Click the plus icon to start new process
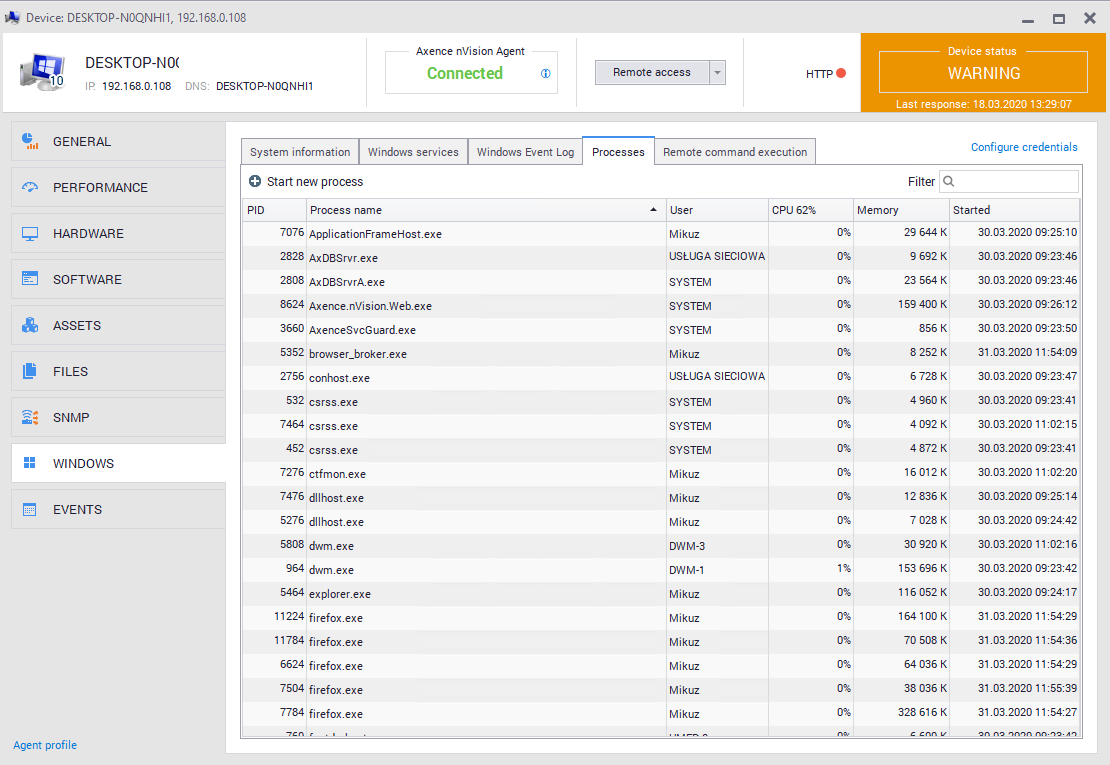The image size is (1110, 765). click(255, 182)
